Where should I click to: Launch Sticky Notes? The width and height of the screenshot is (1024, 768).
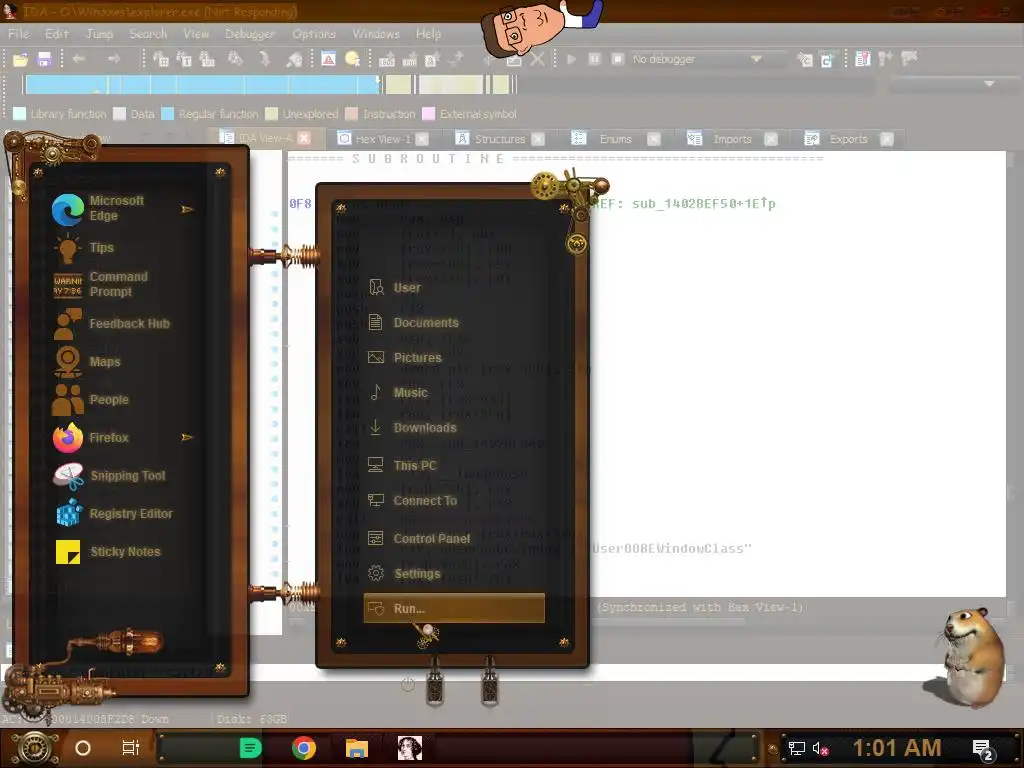pos(120,552)
